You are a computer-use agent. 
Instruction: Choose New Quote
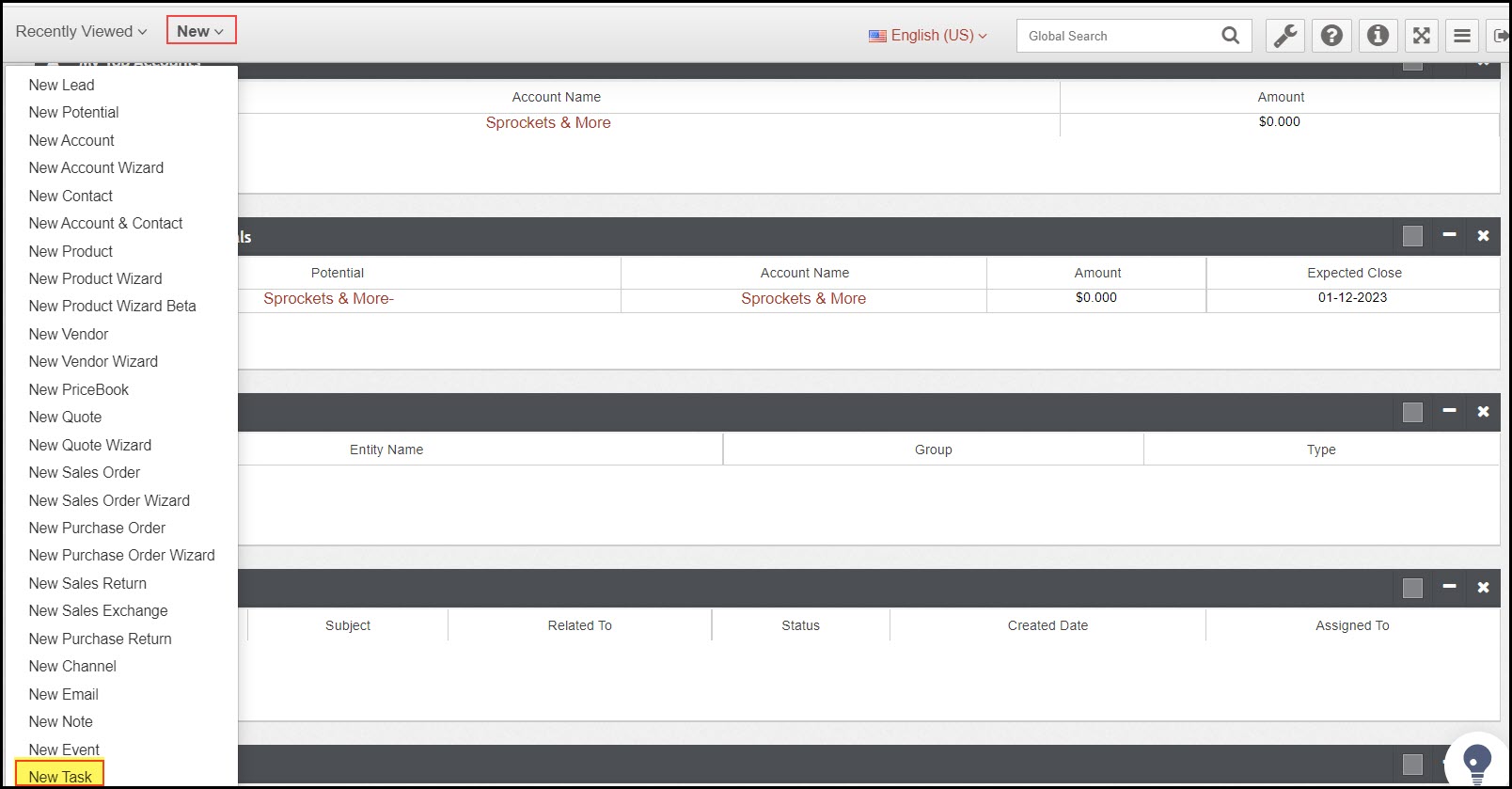pos(65,417)
